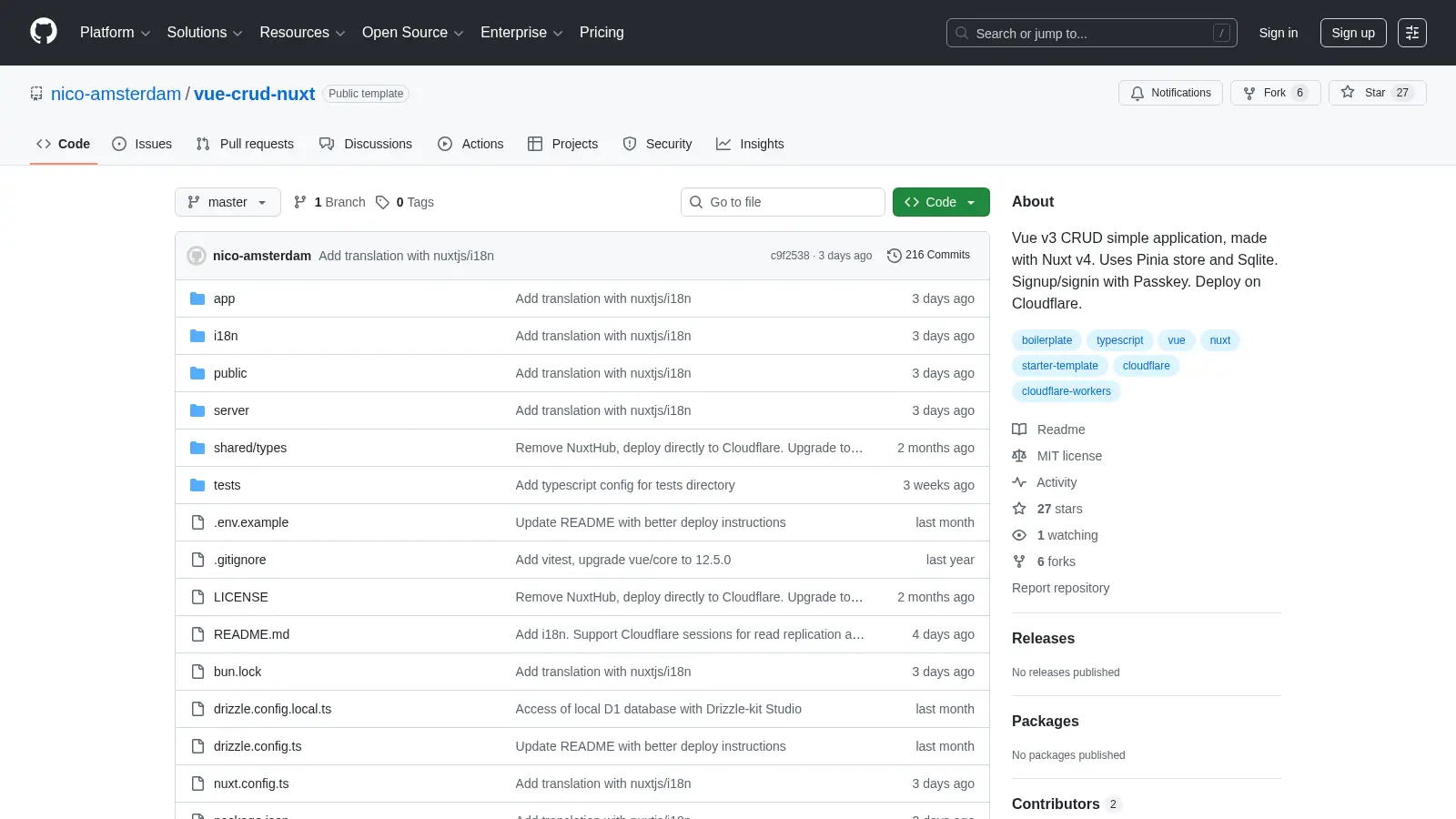The width and height of the screenshot is (1456, 819).
Task: Switch to the Discussions tab
Action: 366,144
